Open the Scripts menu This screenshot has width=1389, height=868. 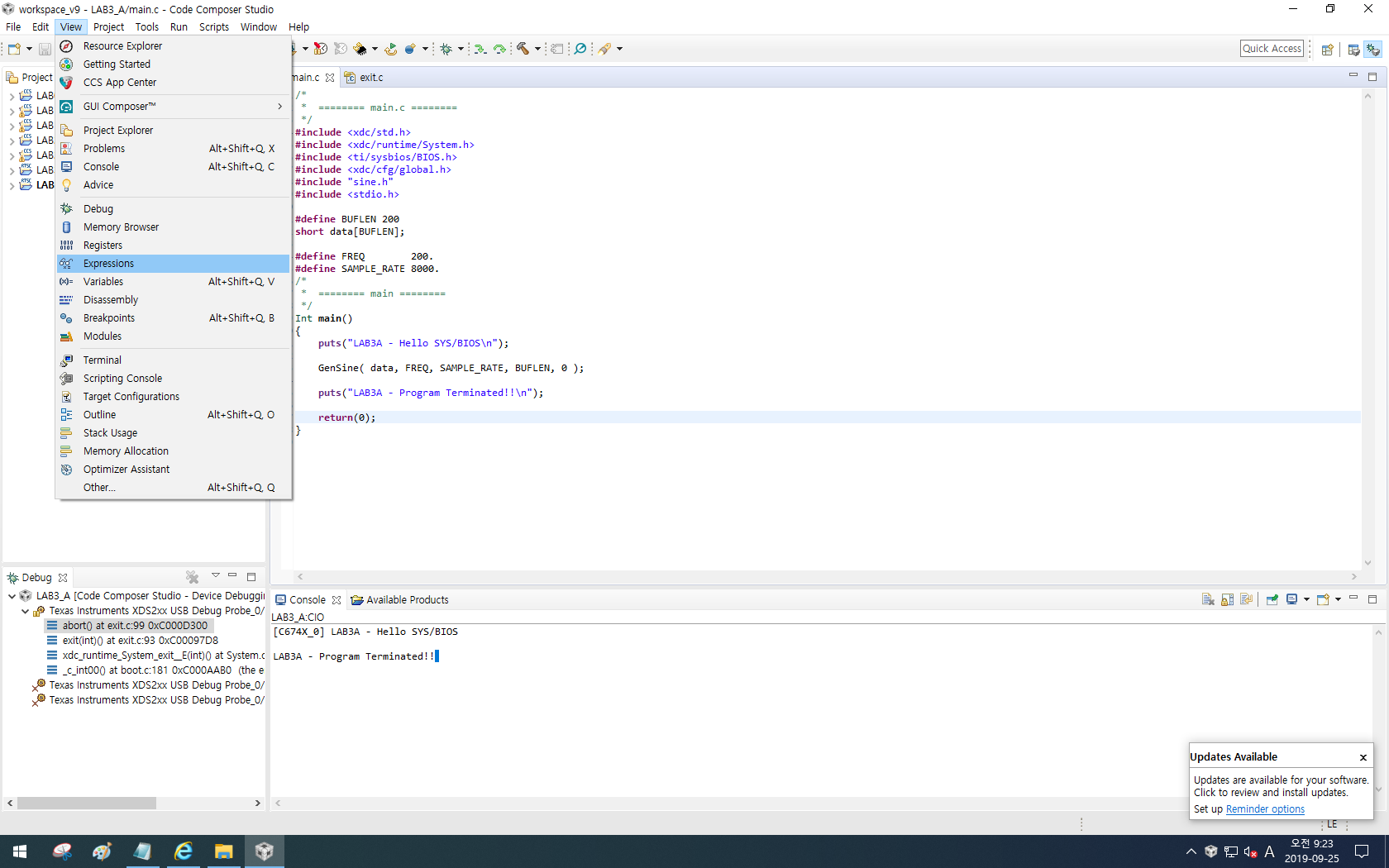[214, 27]
